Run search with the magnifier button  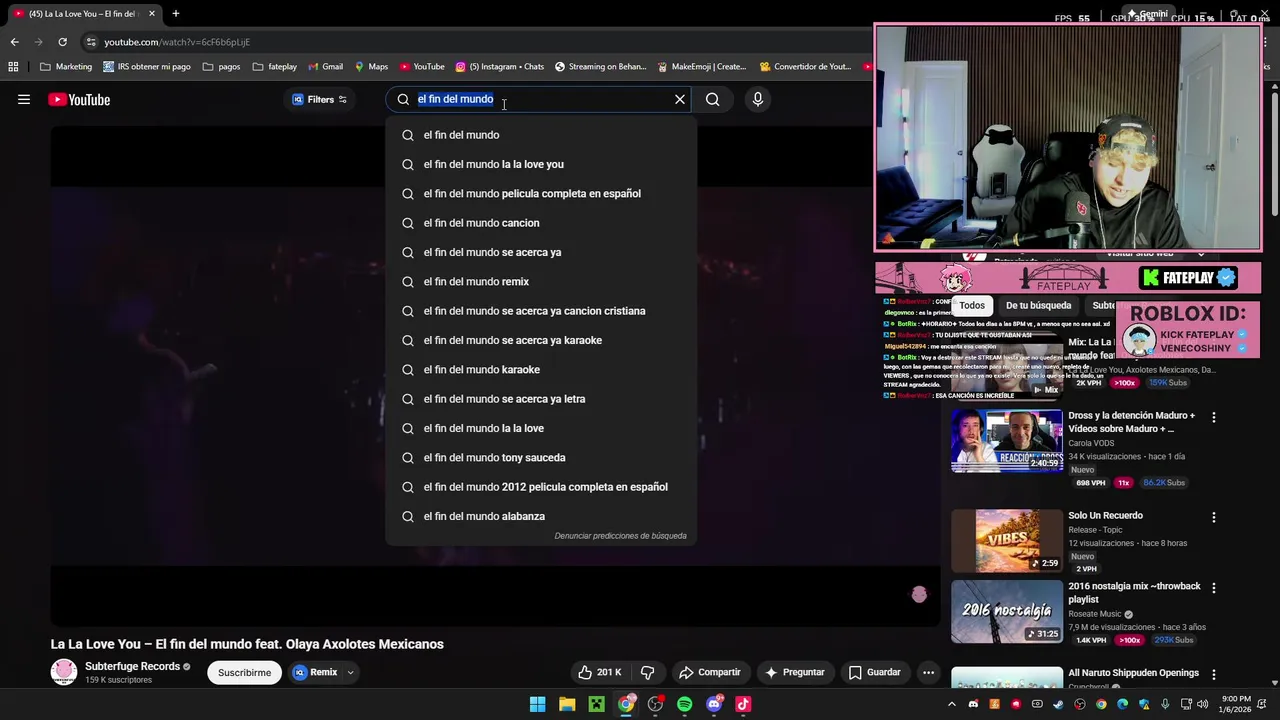point(712,99)
